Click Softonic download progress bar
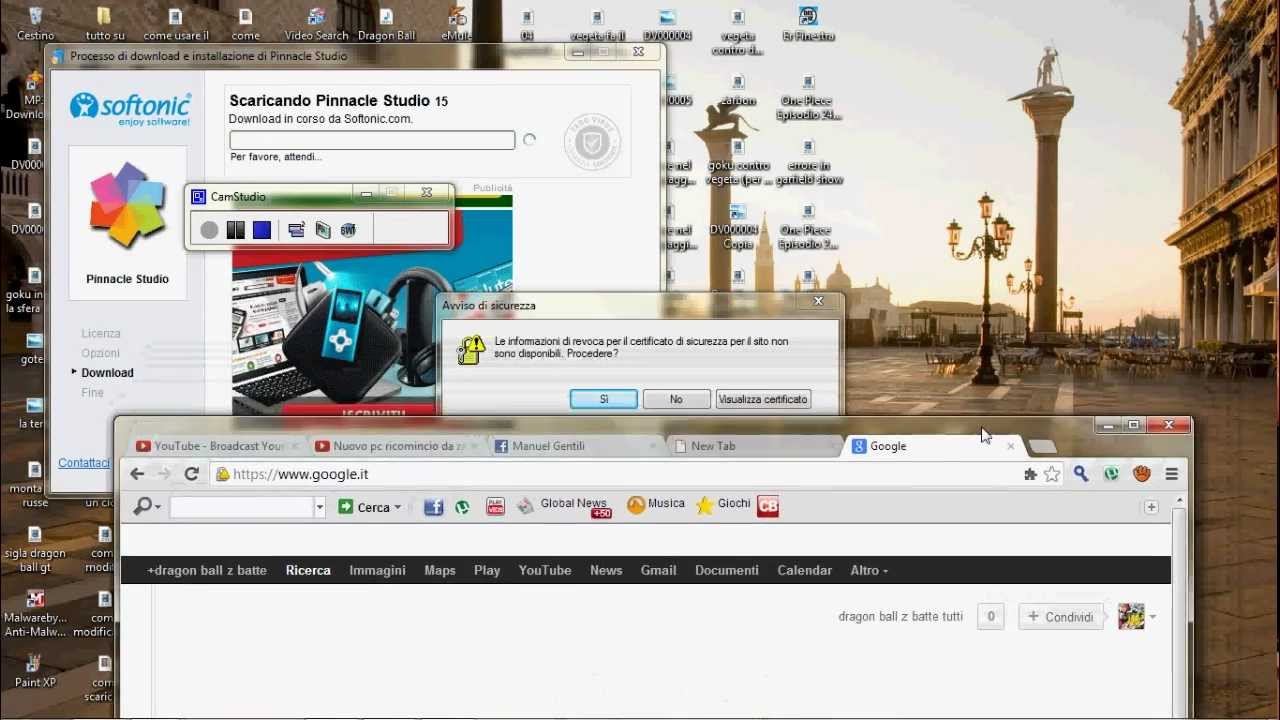 click(372, 141)
